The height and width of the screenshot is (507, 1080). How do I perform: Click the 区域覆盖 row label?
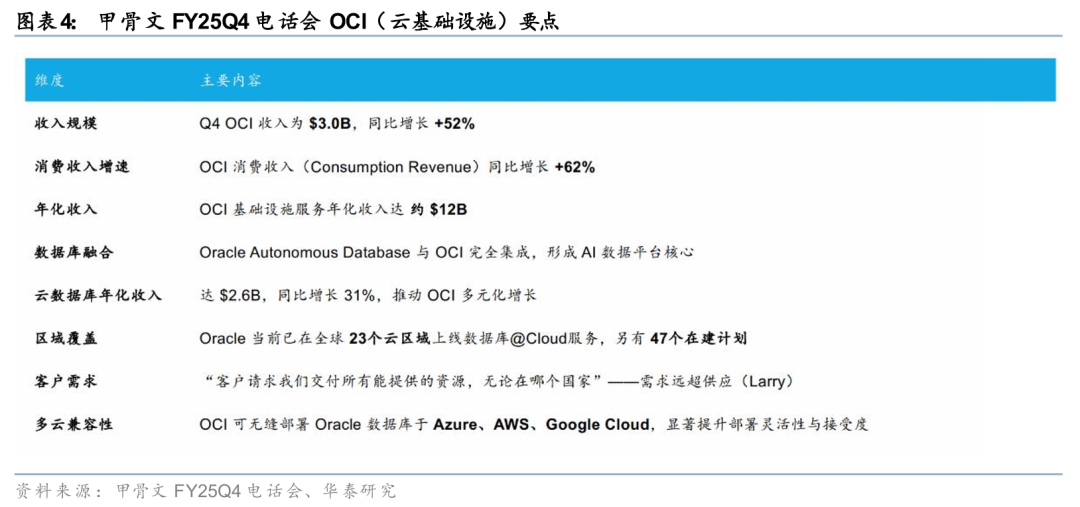[66, 339]
